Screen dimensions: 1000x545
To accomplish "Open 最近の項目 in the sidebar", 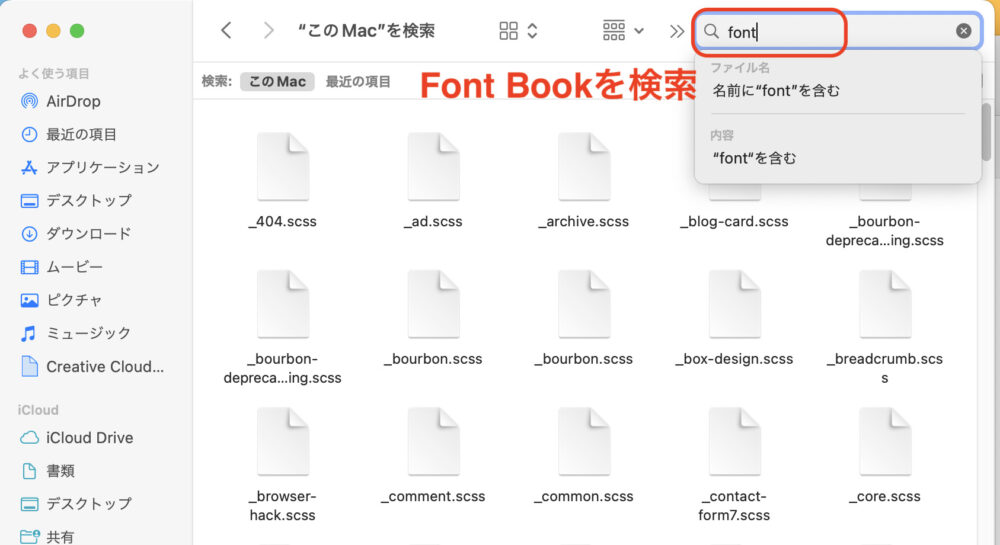I will pos(80,134).
